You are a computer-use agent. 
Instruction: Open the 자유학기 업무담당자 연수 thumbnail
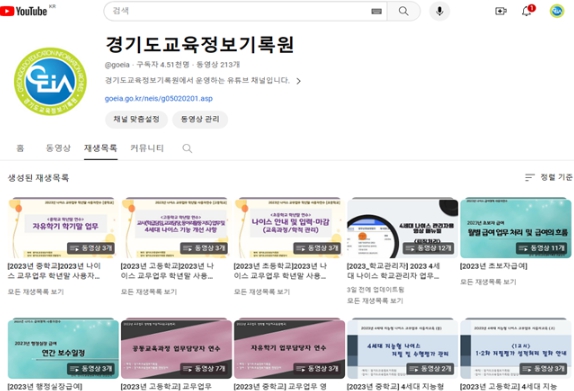[289, 349]
